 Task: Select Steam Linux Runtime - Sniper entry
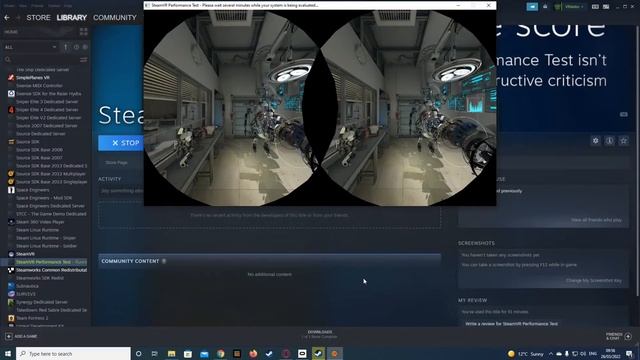(45, 238)
